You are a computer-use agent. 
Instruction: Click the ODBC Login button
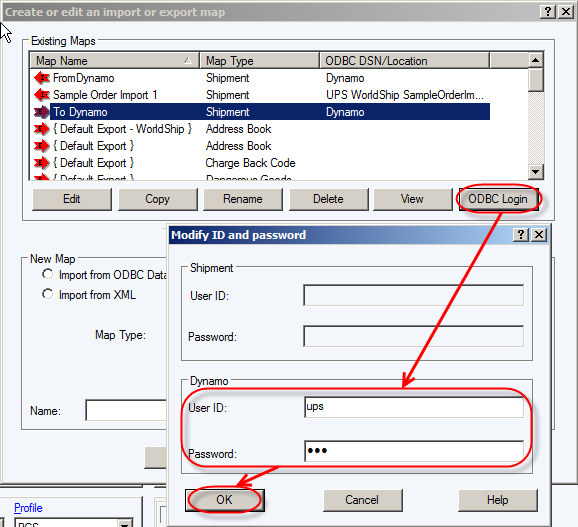pos(498,199)
